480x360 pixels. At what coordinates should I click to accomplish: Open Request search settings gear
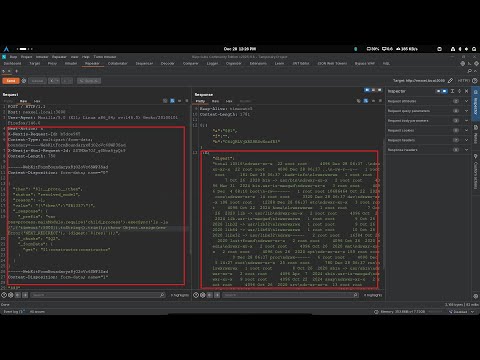11,295
